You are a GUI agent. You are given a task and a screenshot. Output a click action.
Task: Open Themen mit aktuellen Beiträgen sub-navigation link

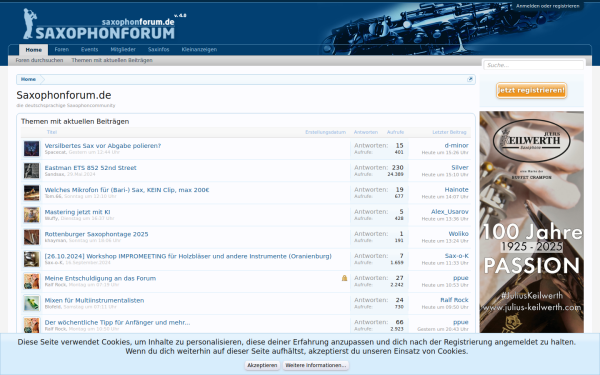pos(112,60)
